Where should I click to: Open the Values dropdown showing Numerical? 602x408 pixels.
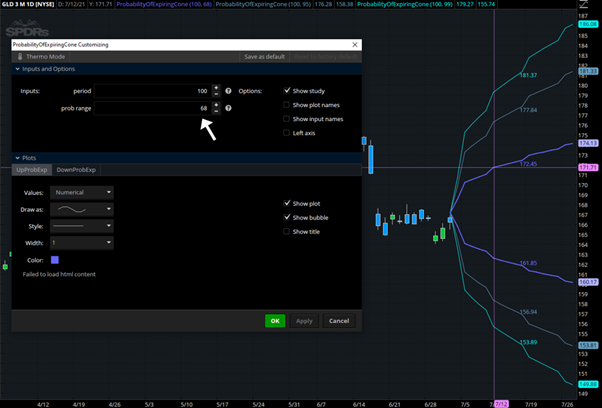[82, 192]
